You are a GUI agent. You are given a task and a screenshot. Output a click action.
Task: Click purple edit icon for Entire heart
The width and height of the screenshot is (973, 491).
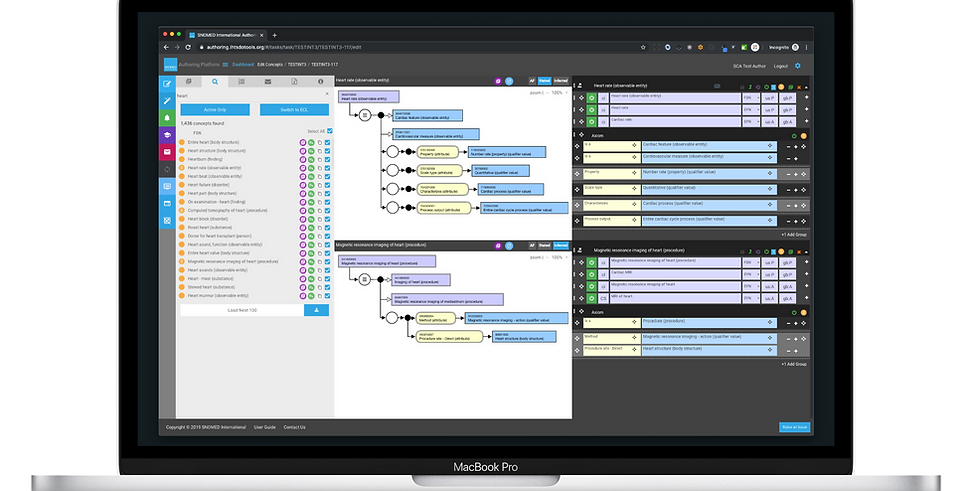click(303, 142)
